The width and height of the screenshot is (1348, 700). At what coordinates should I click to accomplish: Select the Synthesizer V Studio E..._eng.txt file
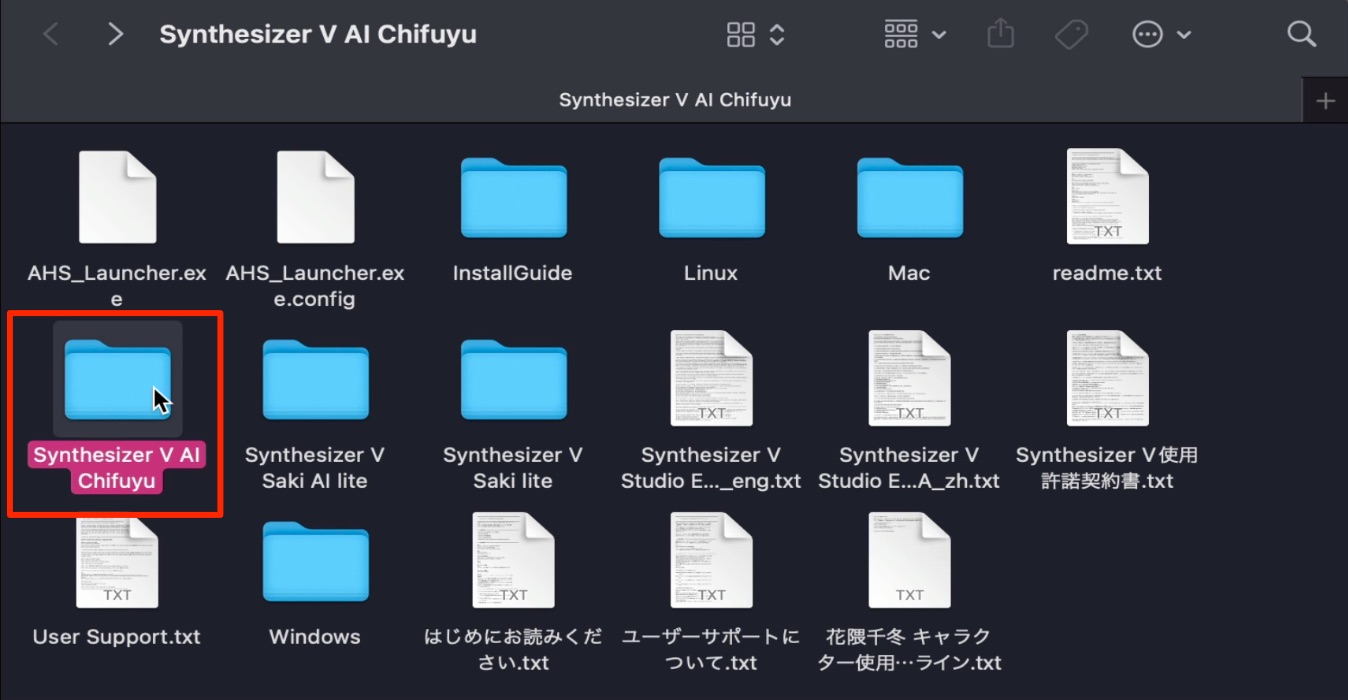711,378
